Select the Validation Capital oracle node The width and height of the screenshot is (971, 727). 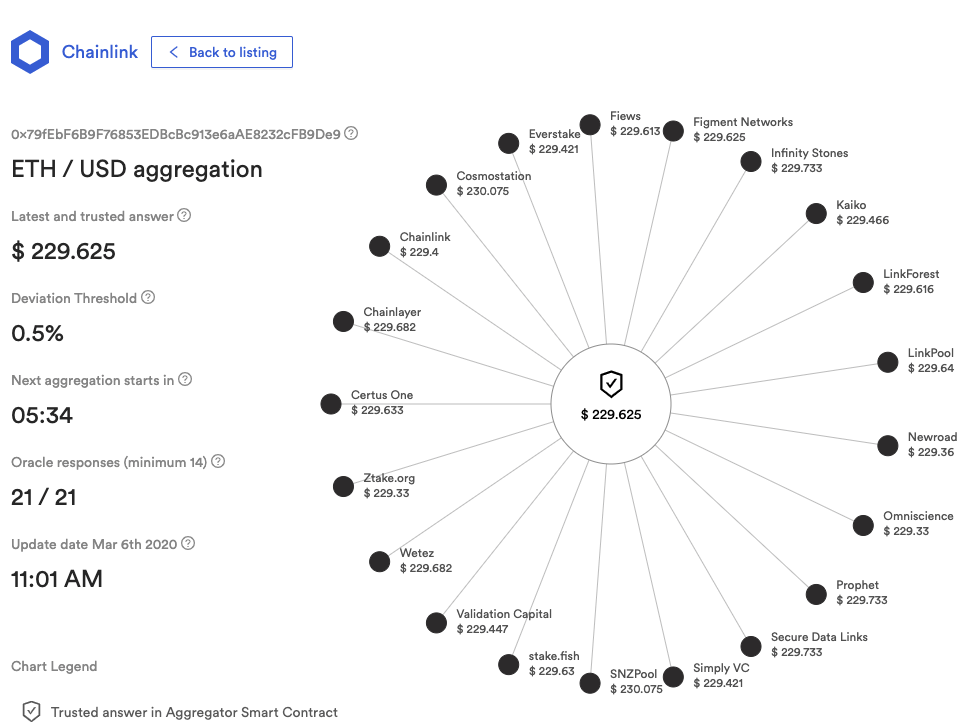coord(437,623)
